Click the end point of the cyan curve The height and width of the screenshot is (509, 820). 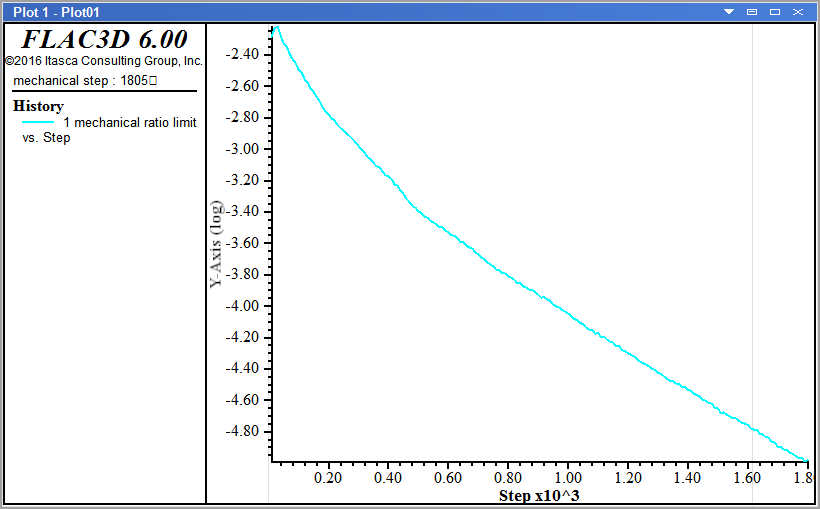click(x=806, y=461)
